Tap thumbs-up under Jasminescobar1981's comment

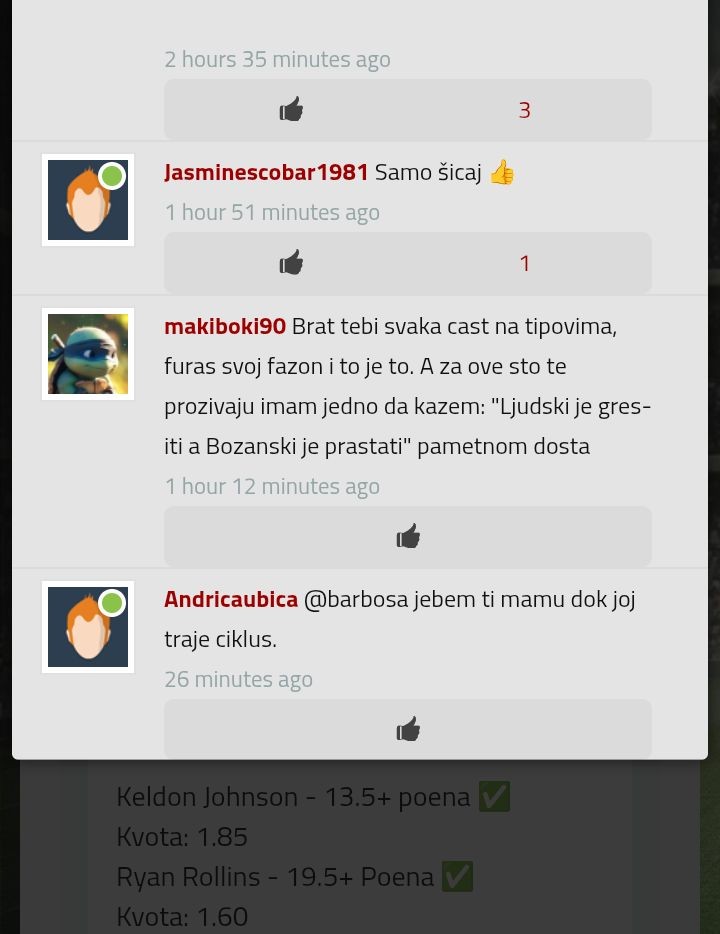(291, 263)
